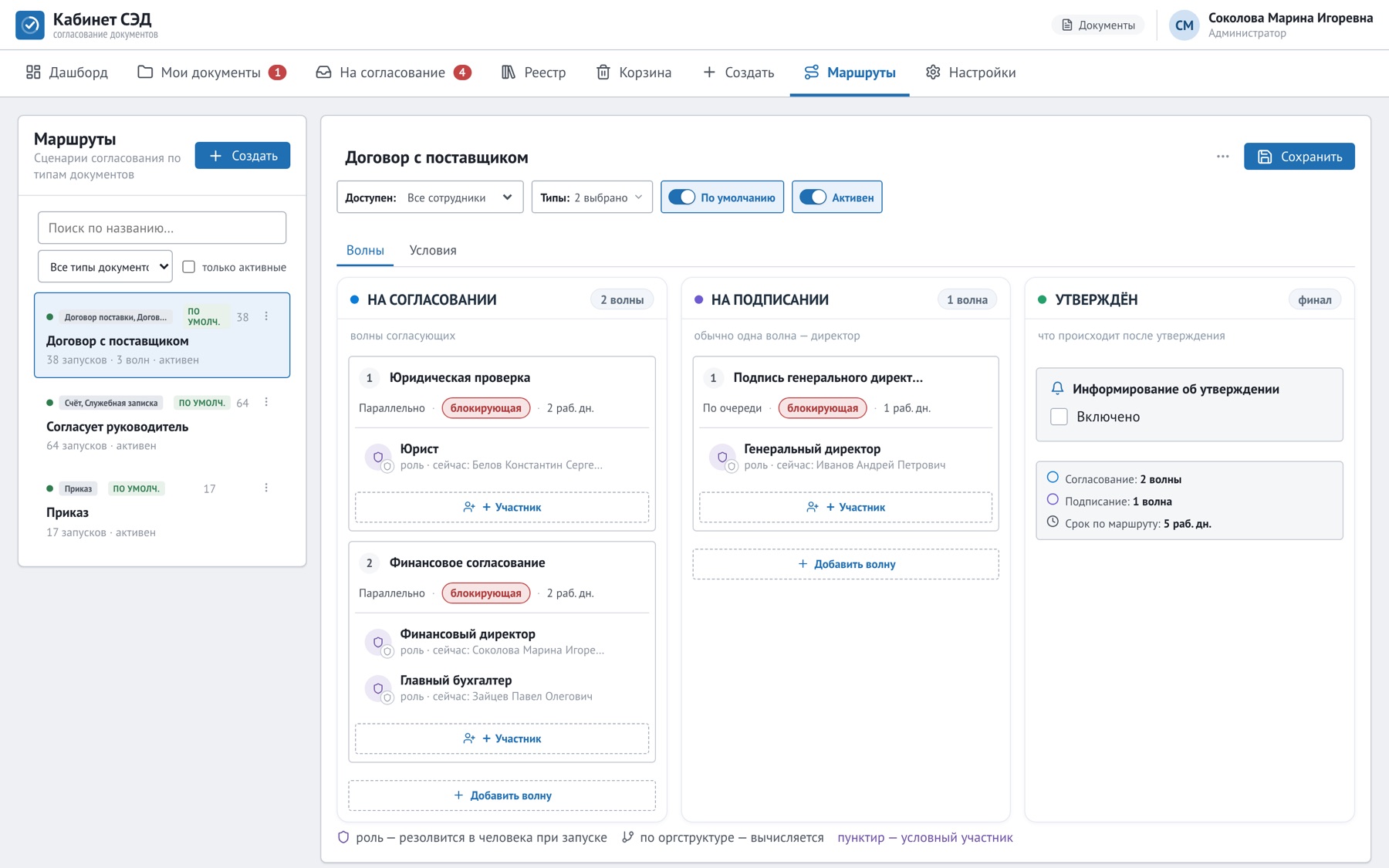Click the СМ user avatar
Viewport: 1389px width, 868px height.
1185,25
